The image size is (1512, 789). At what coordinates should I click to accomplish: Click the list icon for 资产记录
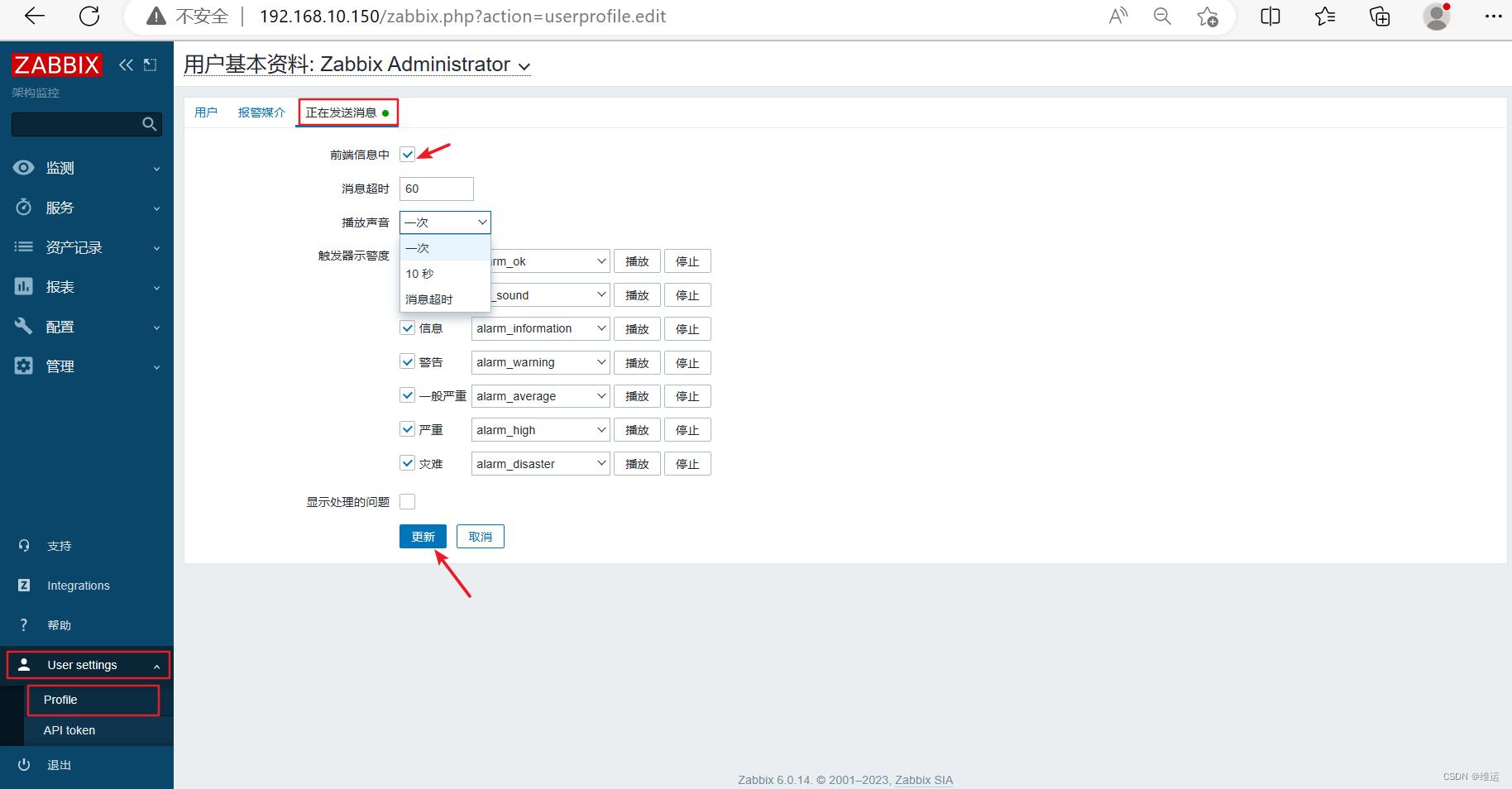click(24, 246)
